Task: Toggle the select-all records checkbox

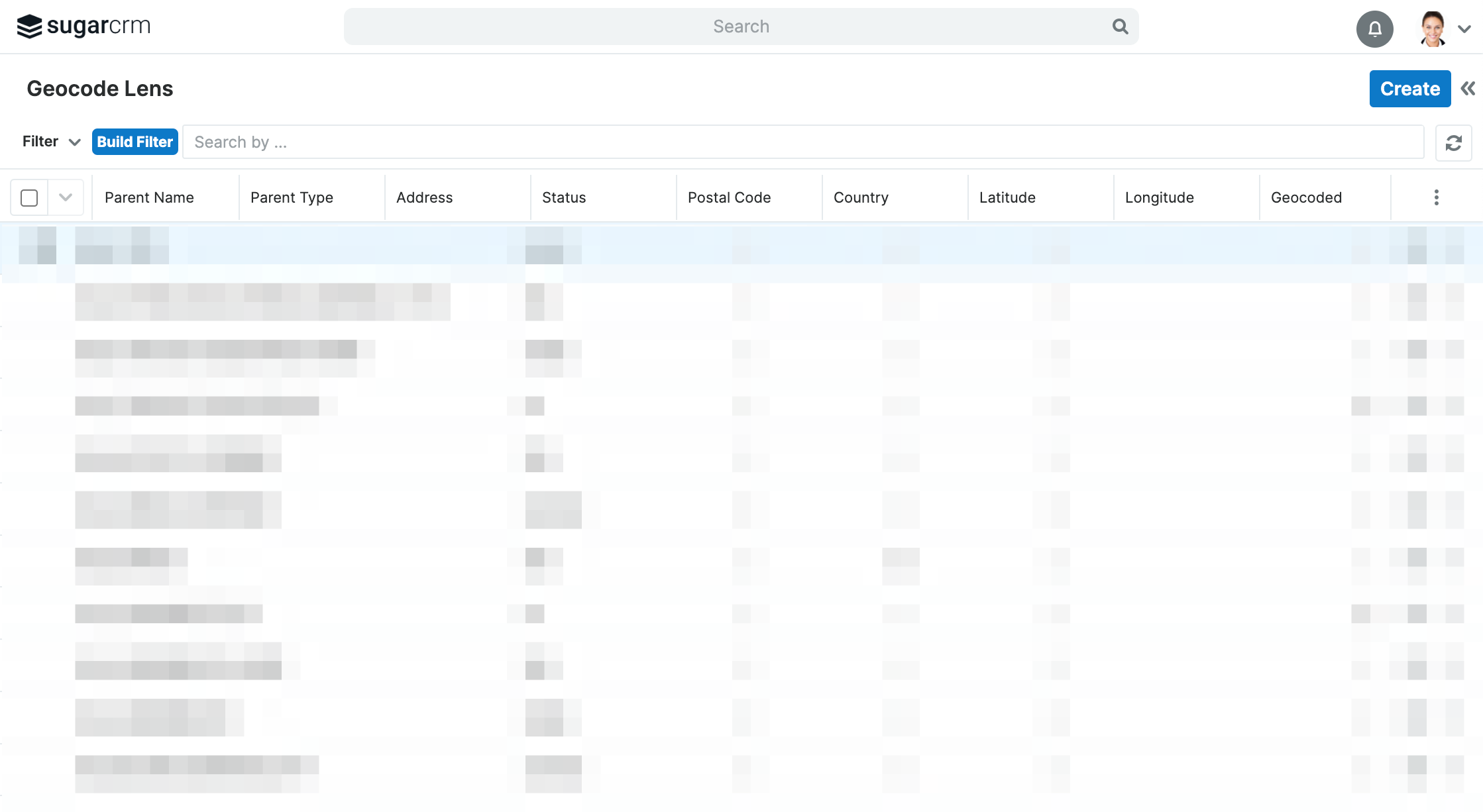Action: point(29,197)
